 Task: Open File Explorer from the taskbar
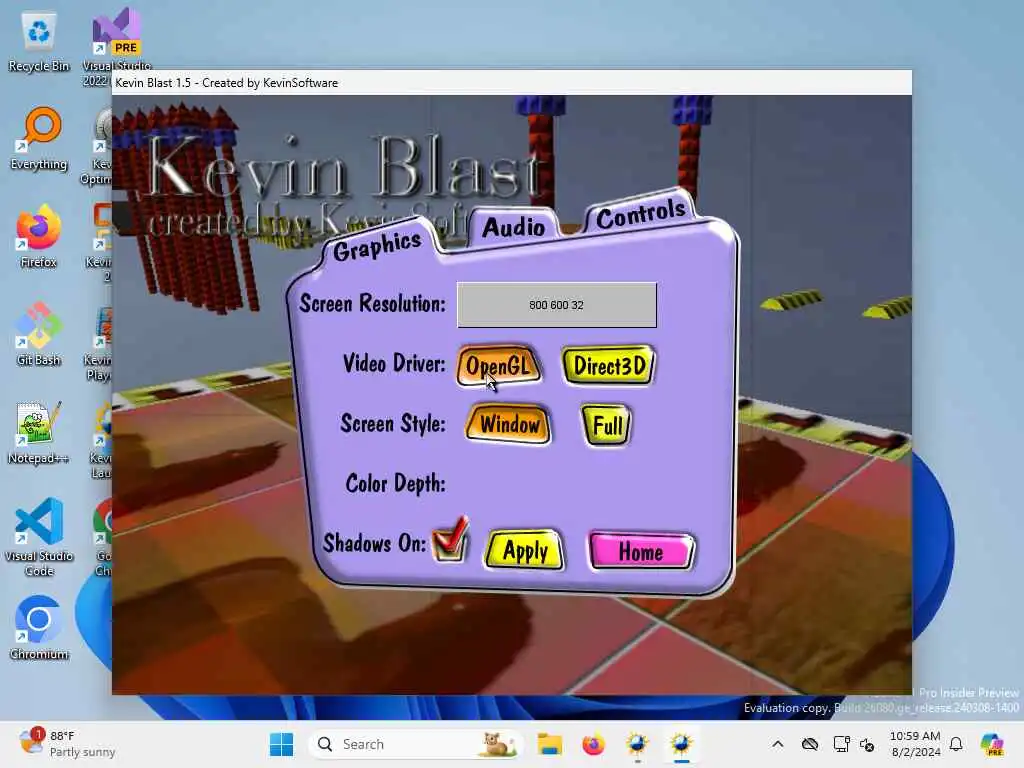550,744
